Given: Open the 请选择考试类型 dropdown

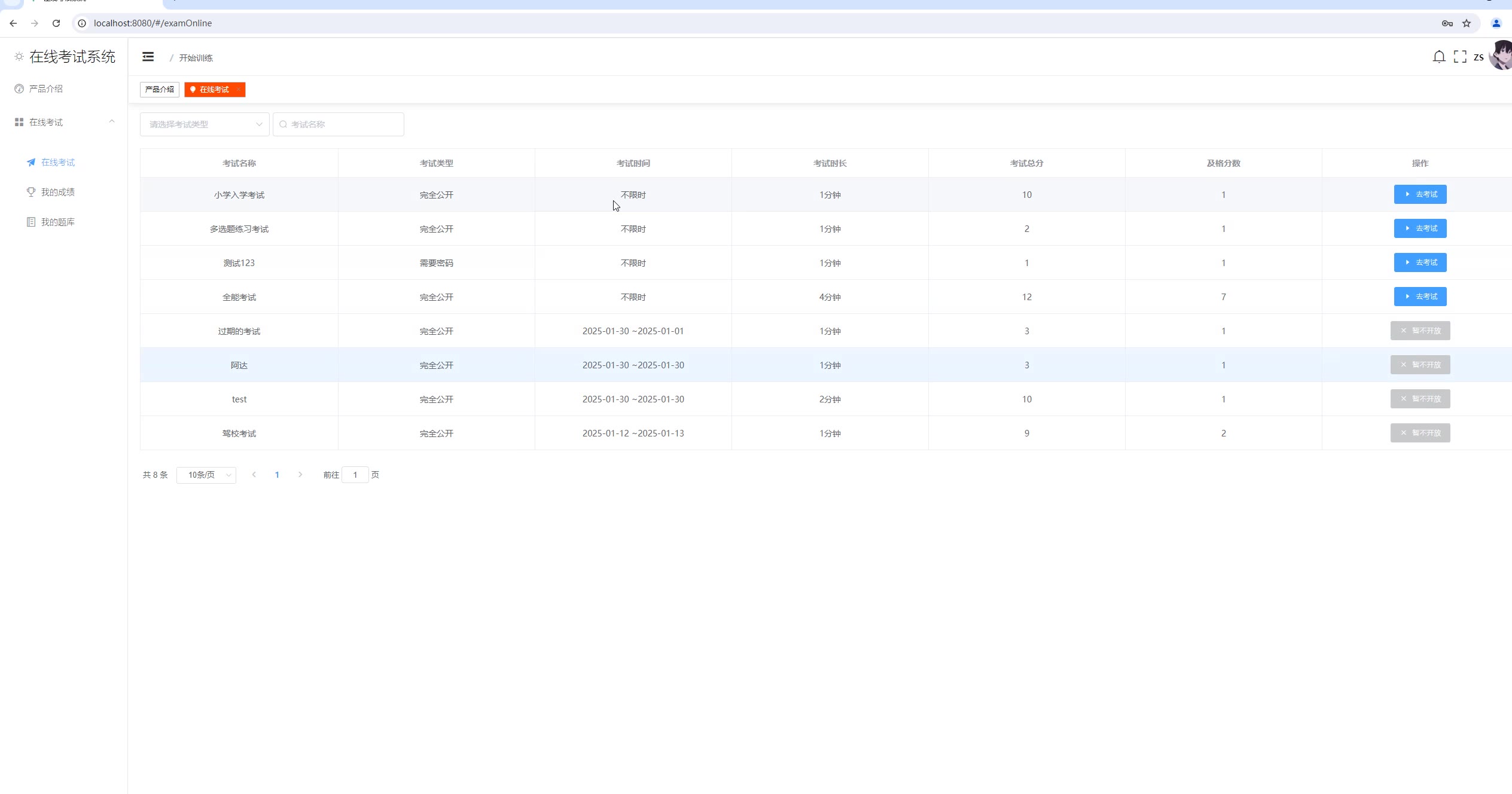Looking at the screenshot, I should [205, 124].
